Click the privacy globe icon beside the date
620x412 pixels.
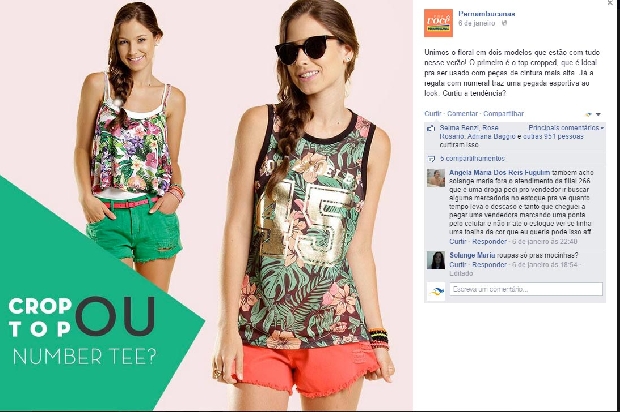point(504,23)
